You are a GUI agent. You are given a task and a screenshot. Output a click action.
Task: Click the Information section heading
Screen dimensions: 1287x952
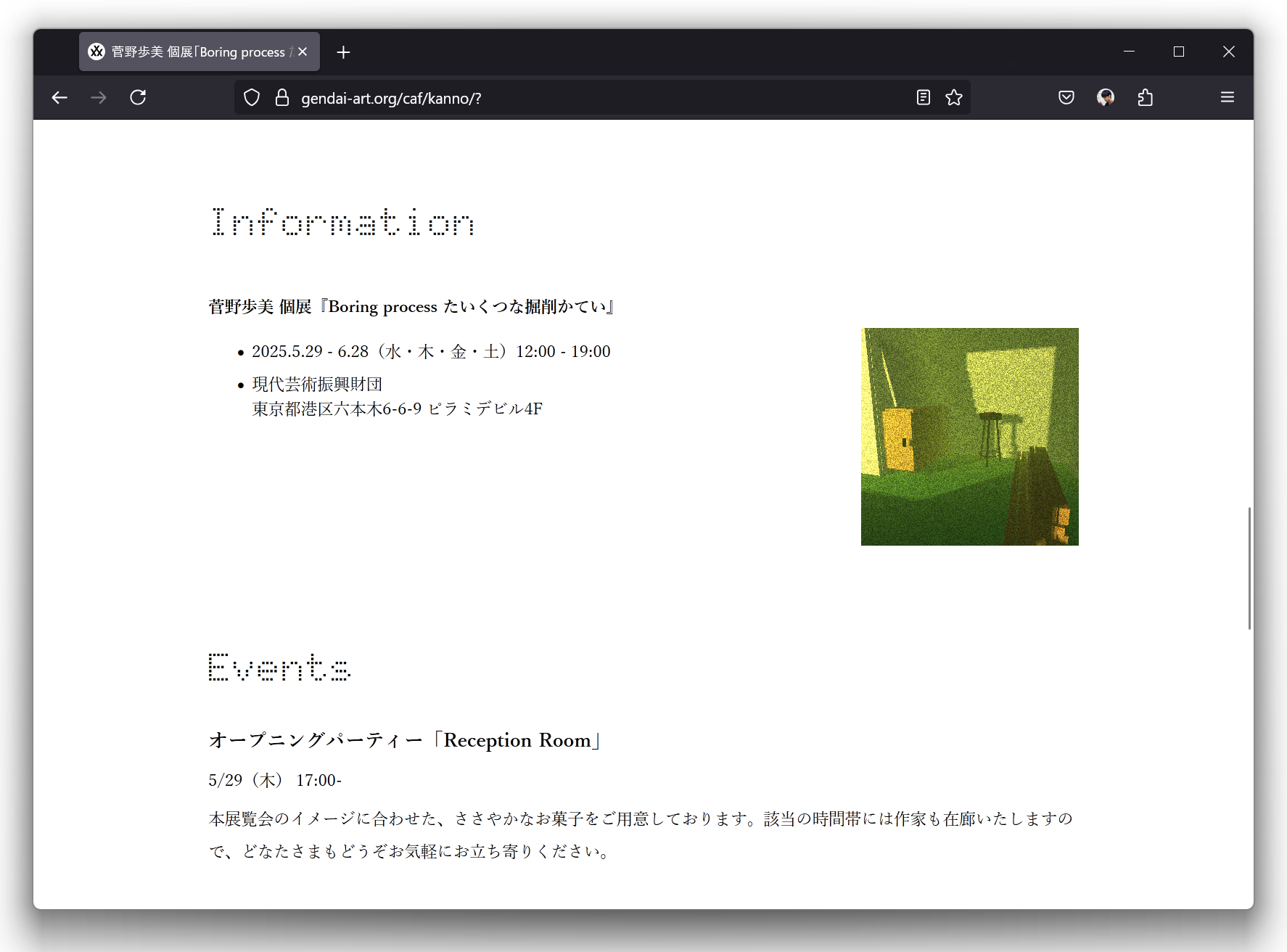tap(342, 222)
